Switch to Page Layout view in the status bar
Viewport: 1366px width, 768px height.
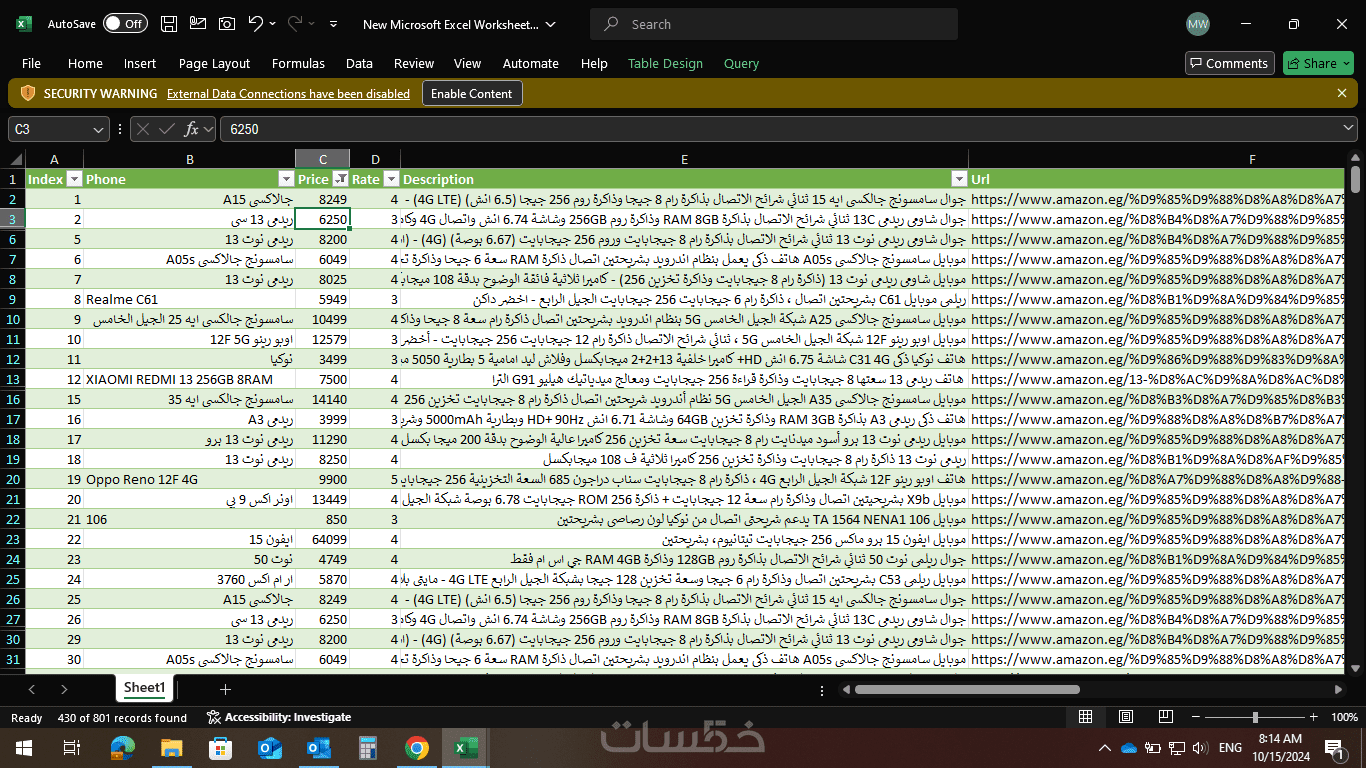click(1125, 717)
